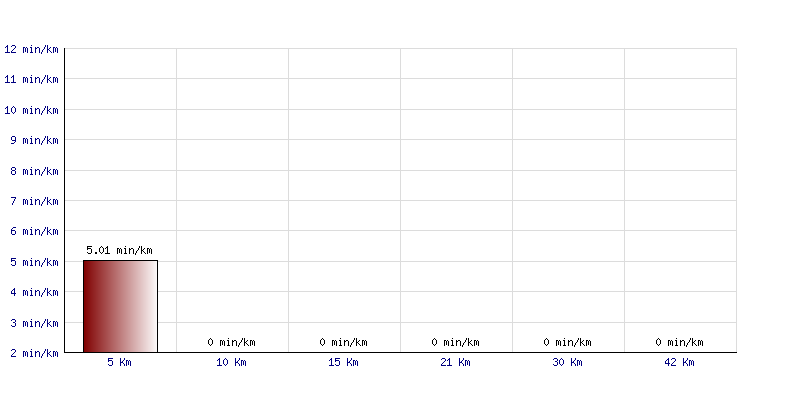
Task: Click the 15 Km axis label
Action: point(343,362)
